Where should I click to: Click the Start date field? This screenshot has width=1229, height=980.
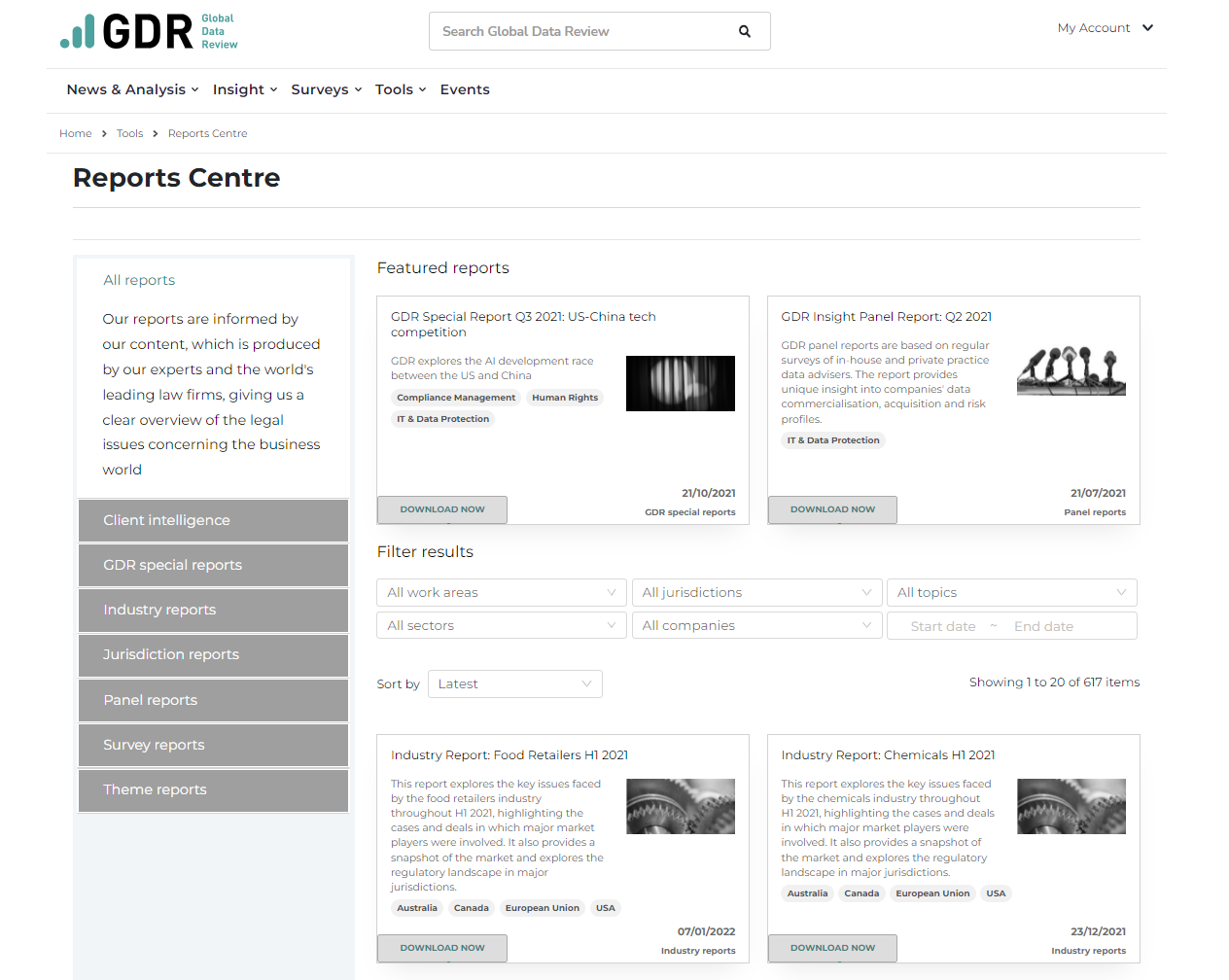click(943, 626)
